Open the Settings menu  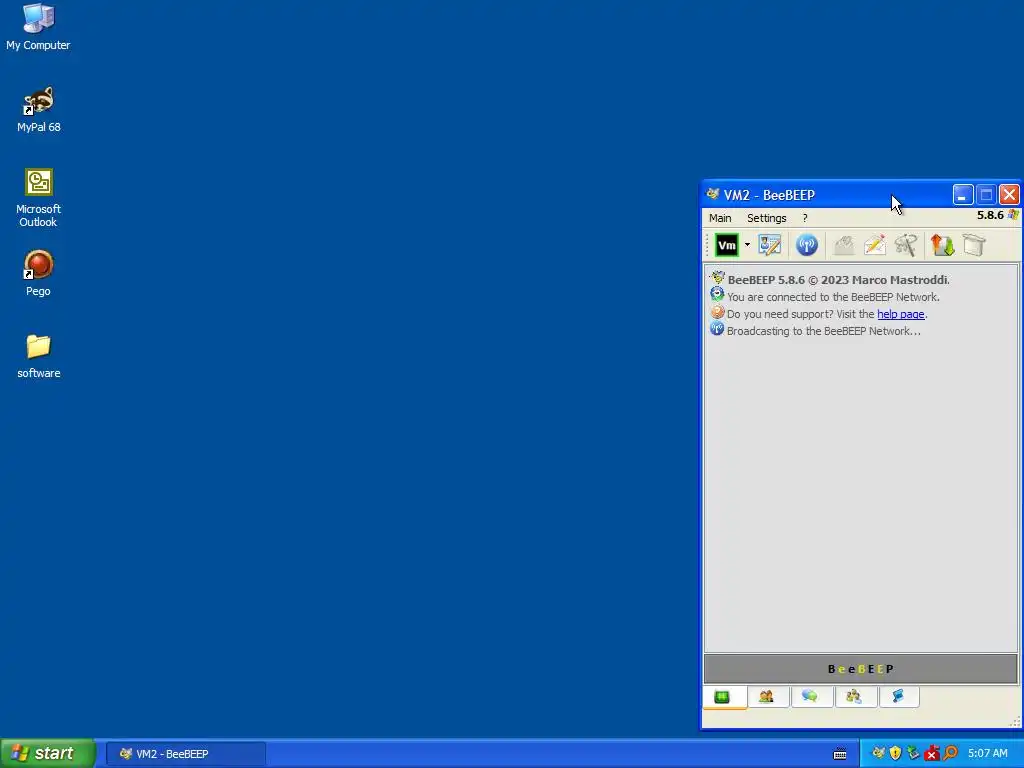[x=767, y=218]
